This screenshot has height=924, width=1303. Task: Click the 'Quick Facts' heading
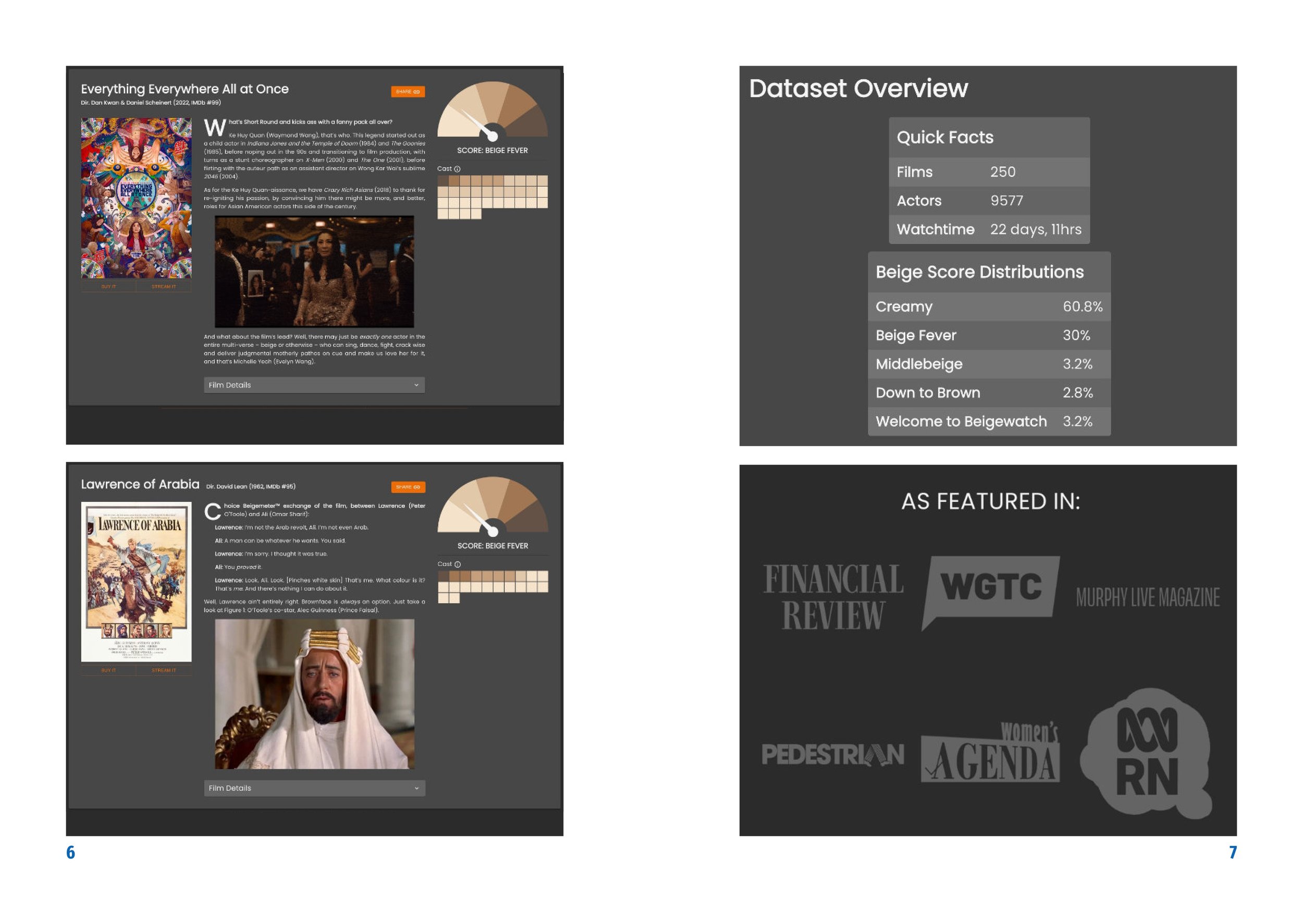[944, 137]
